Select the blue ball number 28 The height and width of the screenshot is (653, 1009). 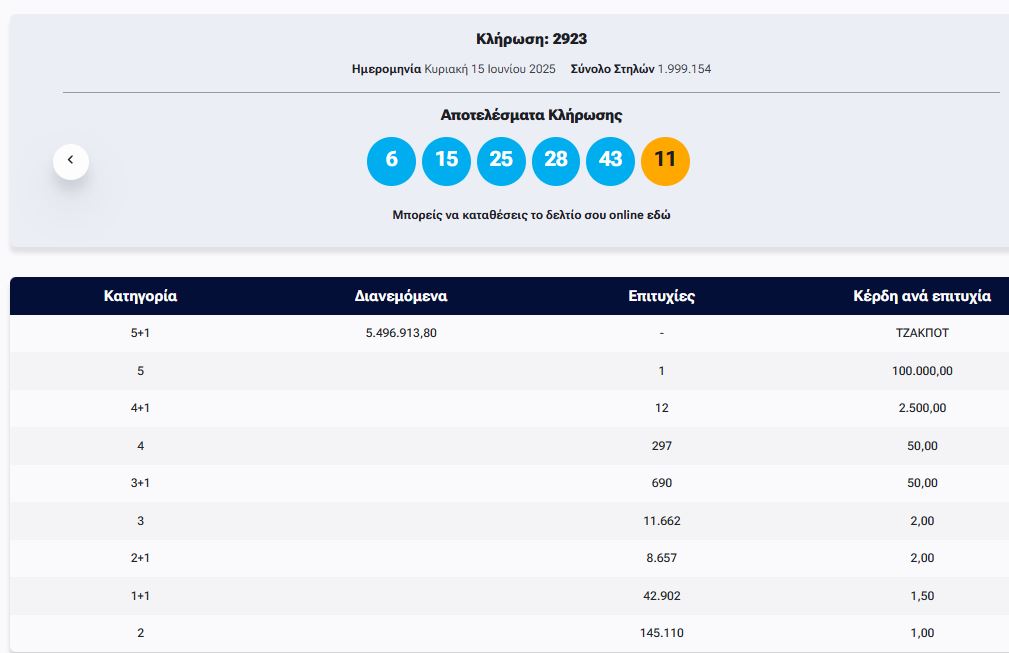click(x=556, y=160)
